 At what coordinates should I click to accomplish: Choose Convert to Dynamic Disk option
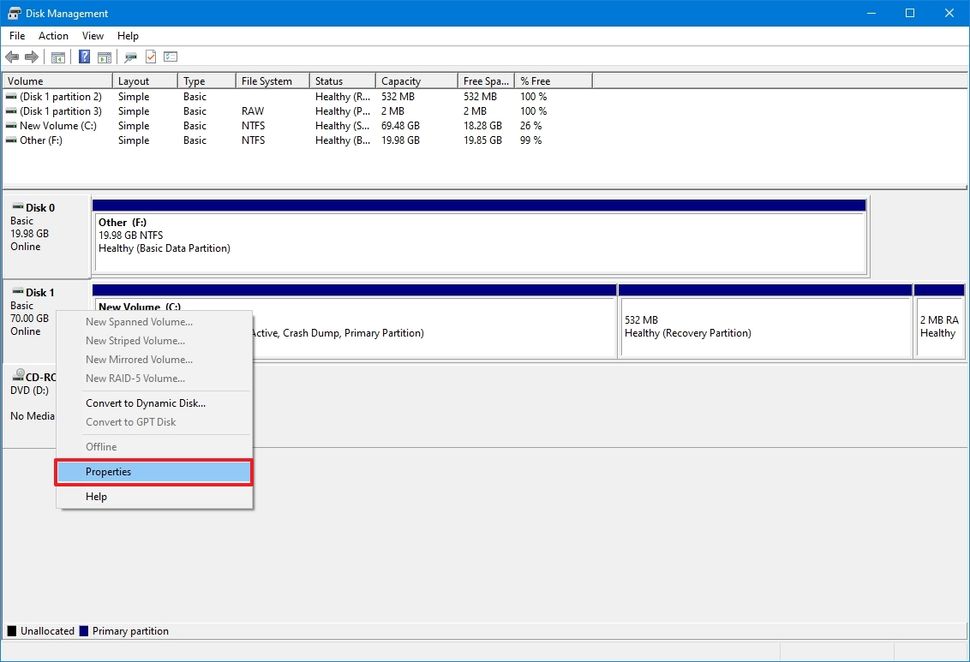click(145, 403)
